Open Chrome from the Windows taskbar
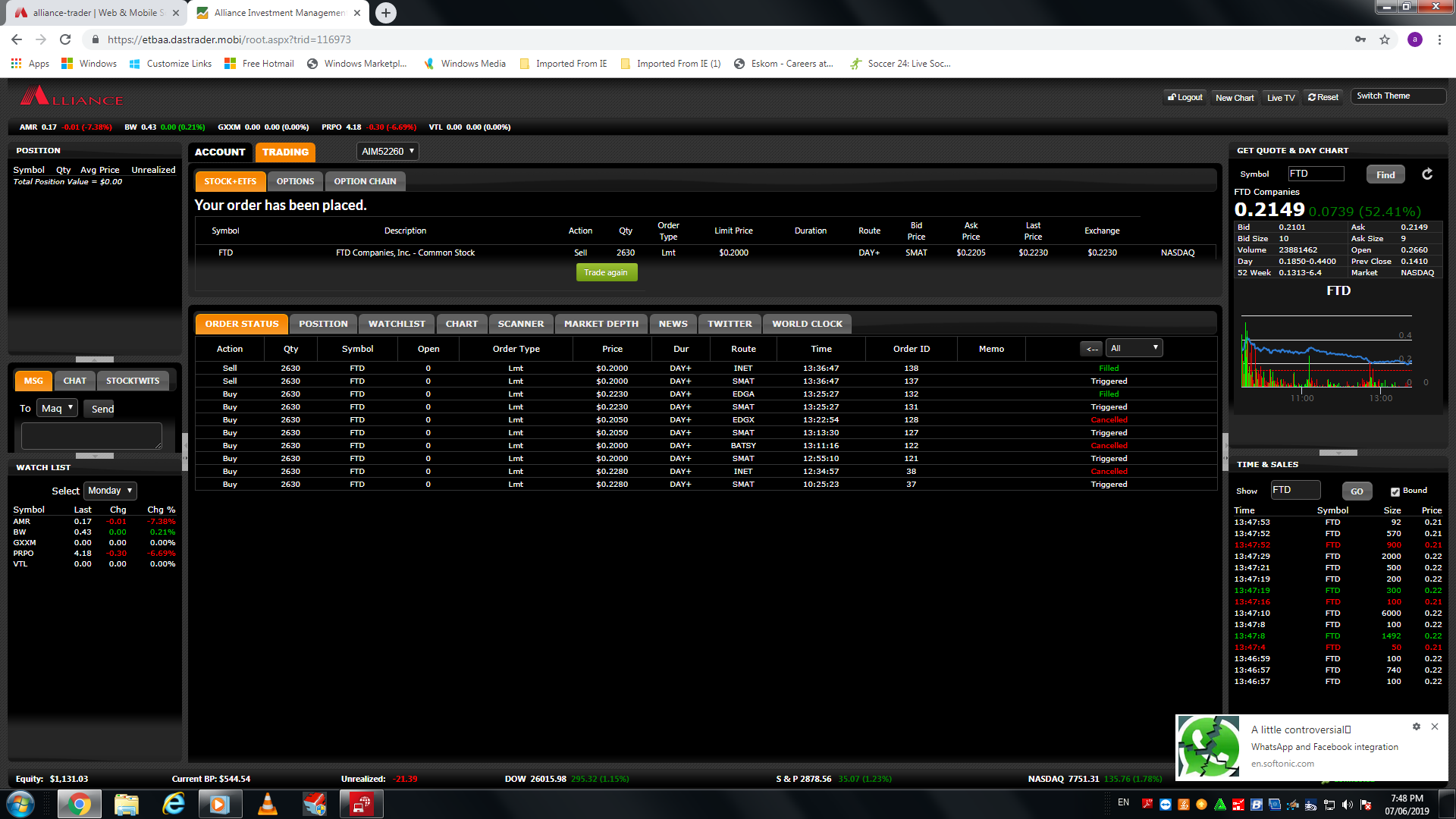The image size is (1456, 819). coord(77,804)
